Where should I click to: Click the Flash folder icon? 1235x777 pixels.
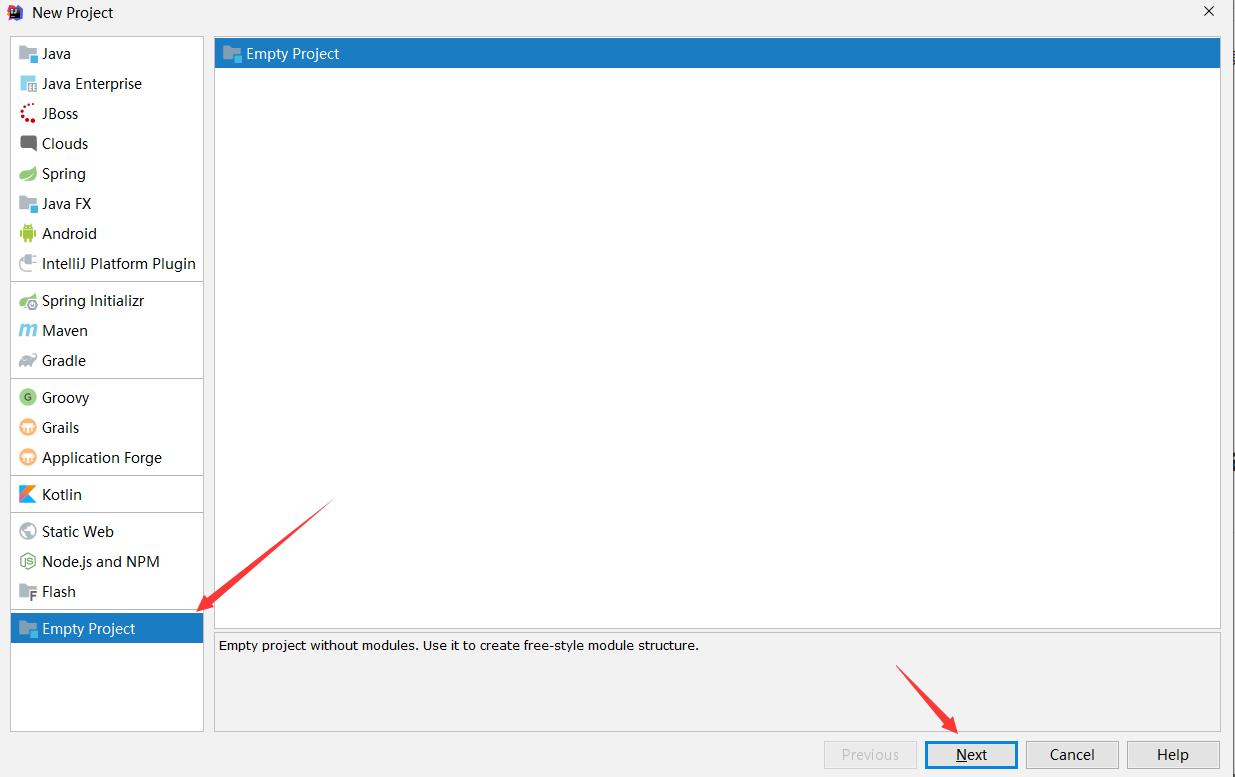click(x=28, y=592)
